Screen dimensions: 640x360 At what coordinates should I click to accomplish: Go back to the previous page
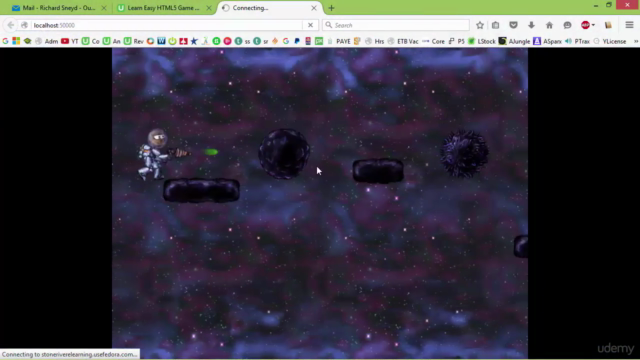tap(11, 25)
